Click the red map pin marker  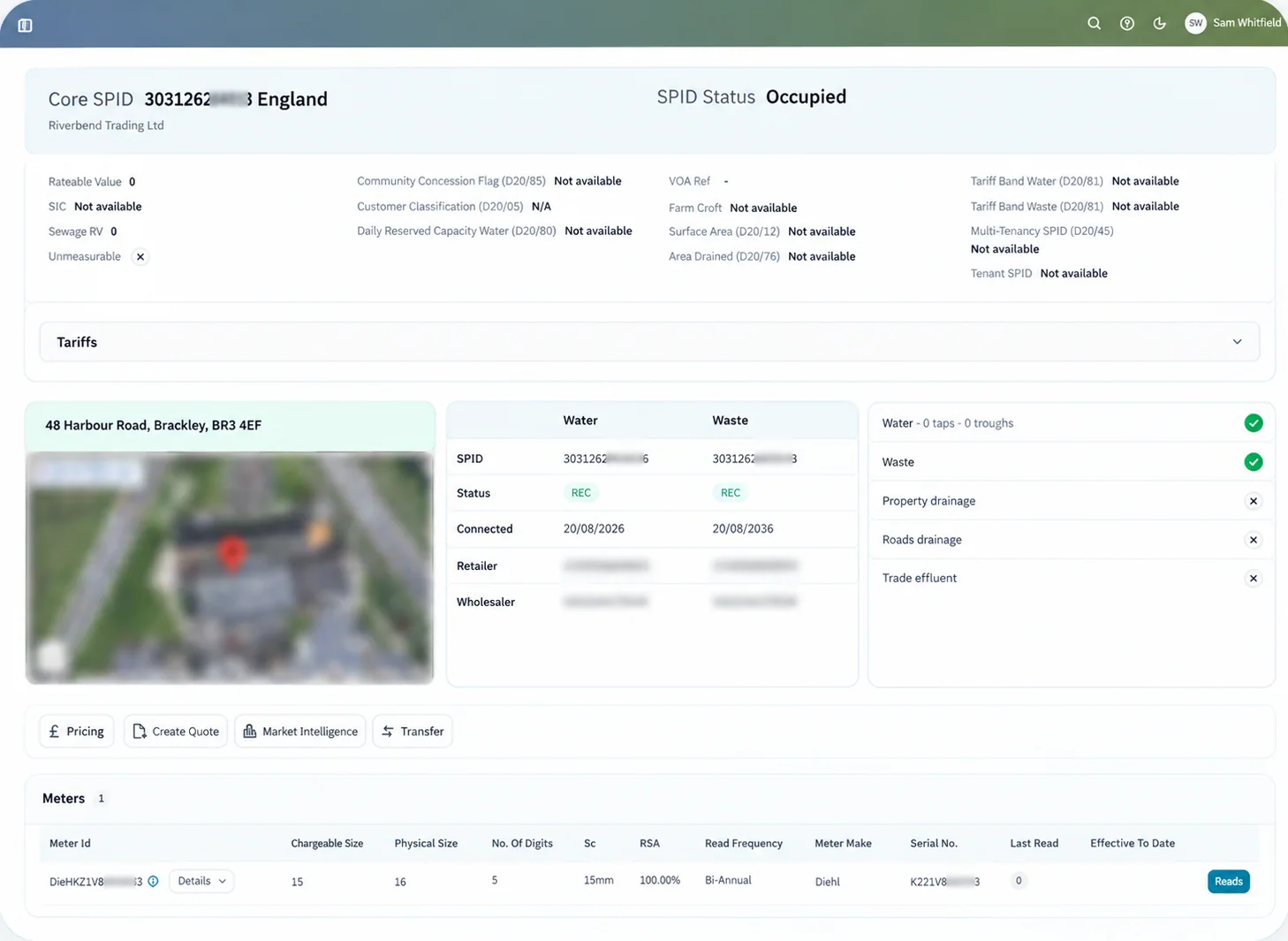(231, 554)
